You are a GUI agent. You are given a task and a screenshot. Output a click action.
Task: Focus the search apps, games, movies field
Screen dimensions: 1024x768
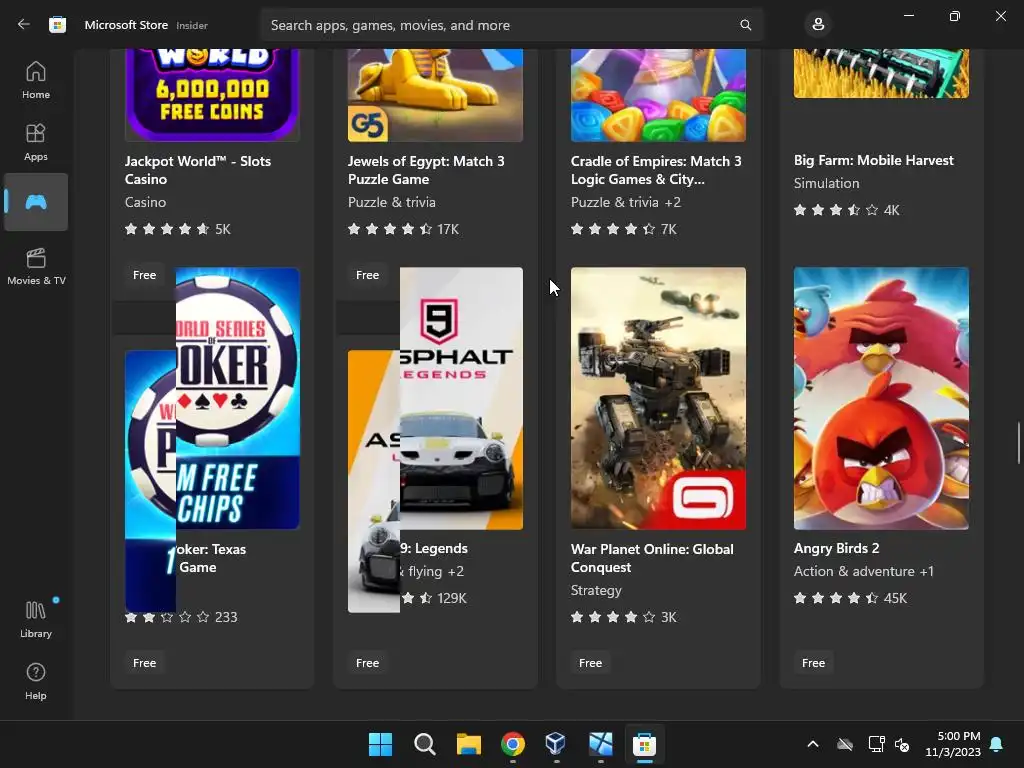511,25
